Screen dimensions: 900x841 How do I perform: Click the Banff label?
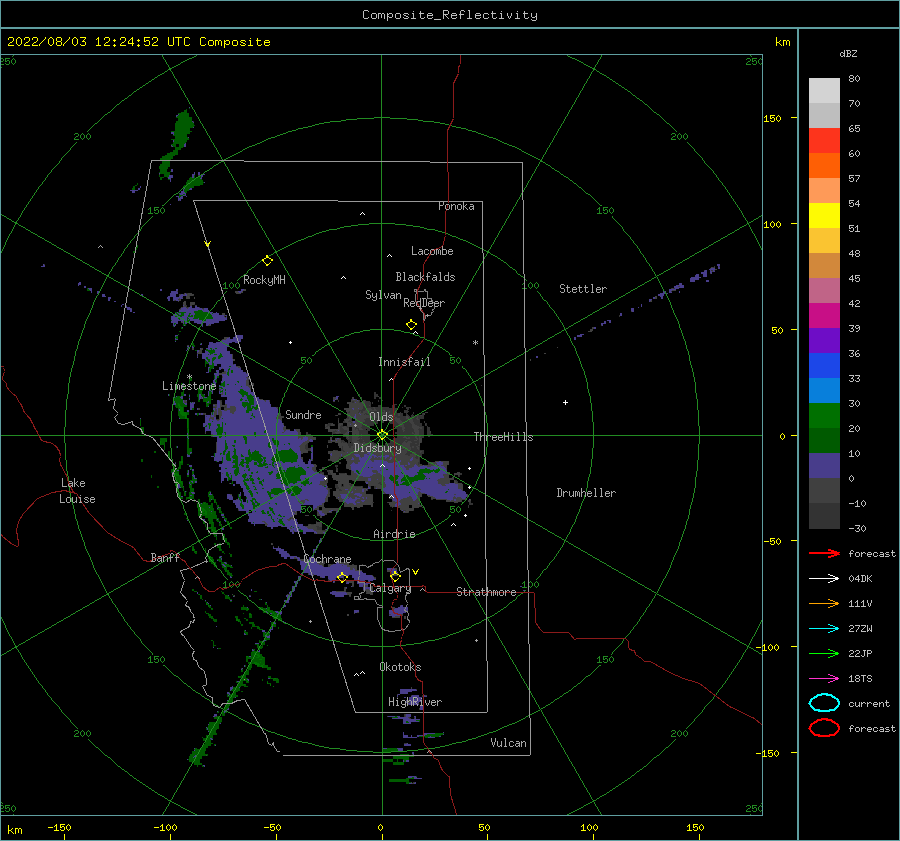pos(165,557)
